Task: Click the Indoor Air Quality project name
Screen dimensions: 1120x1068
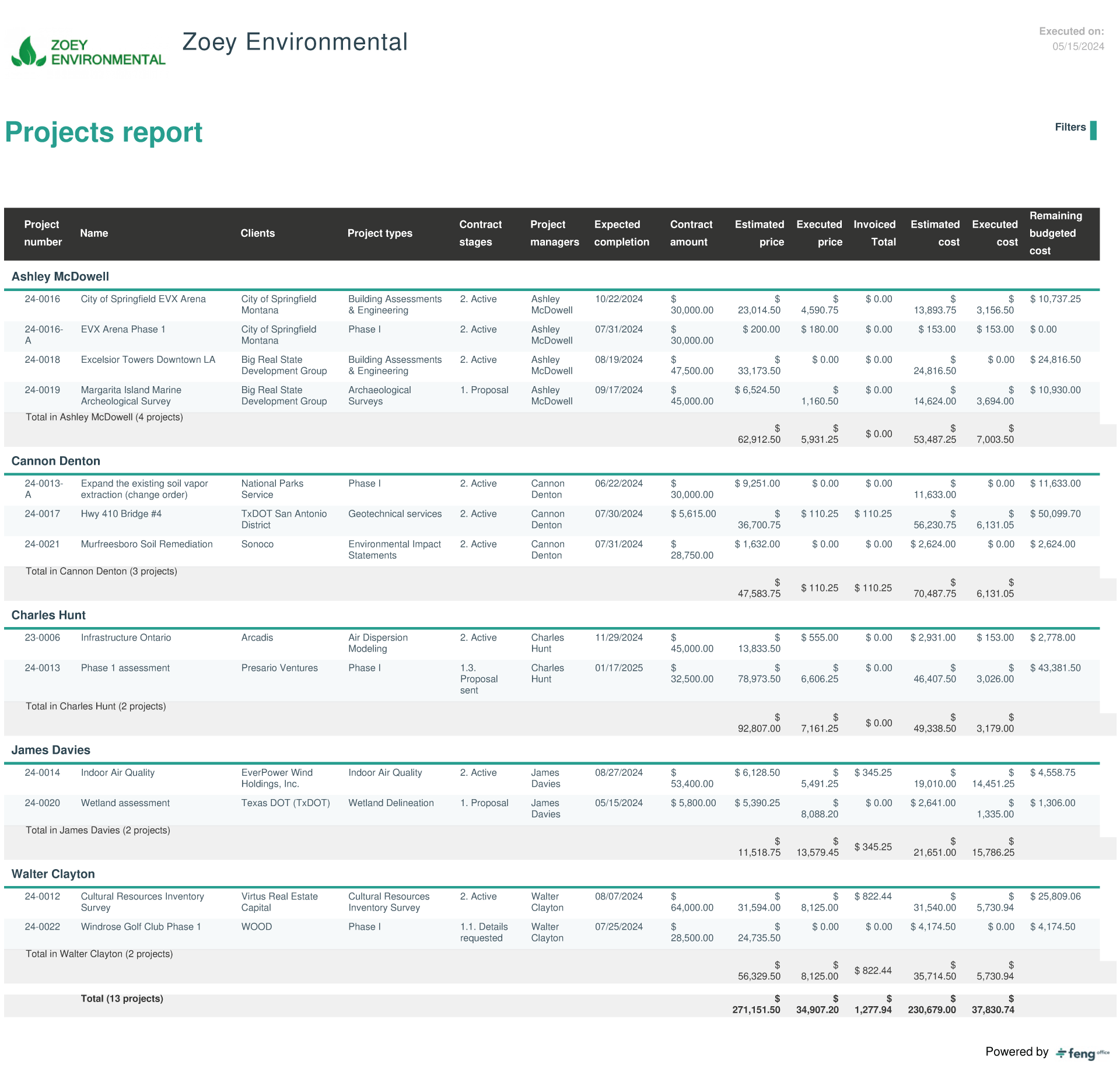Action: click(117, 773)
